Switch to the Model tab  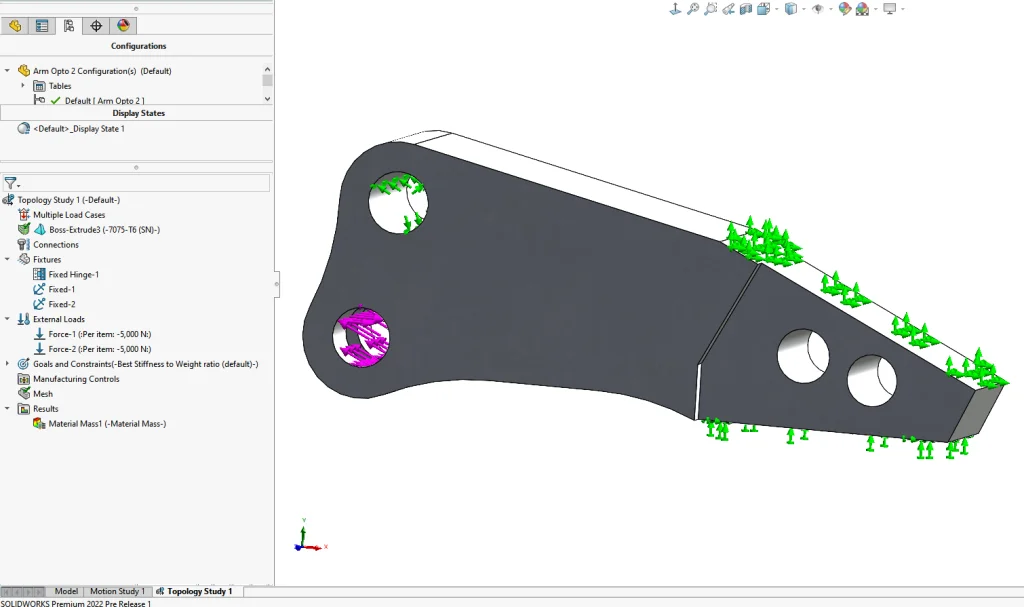coord(66,591)
